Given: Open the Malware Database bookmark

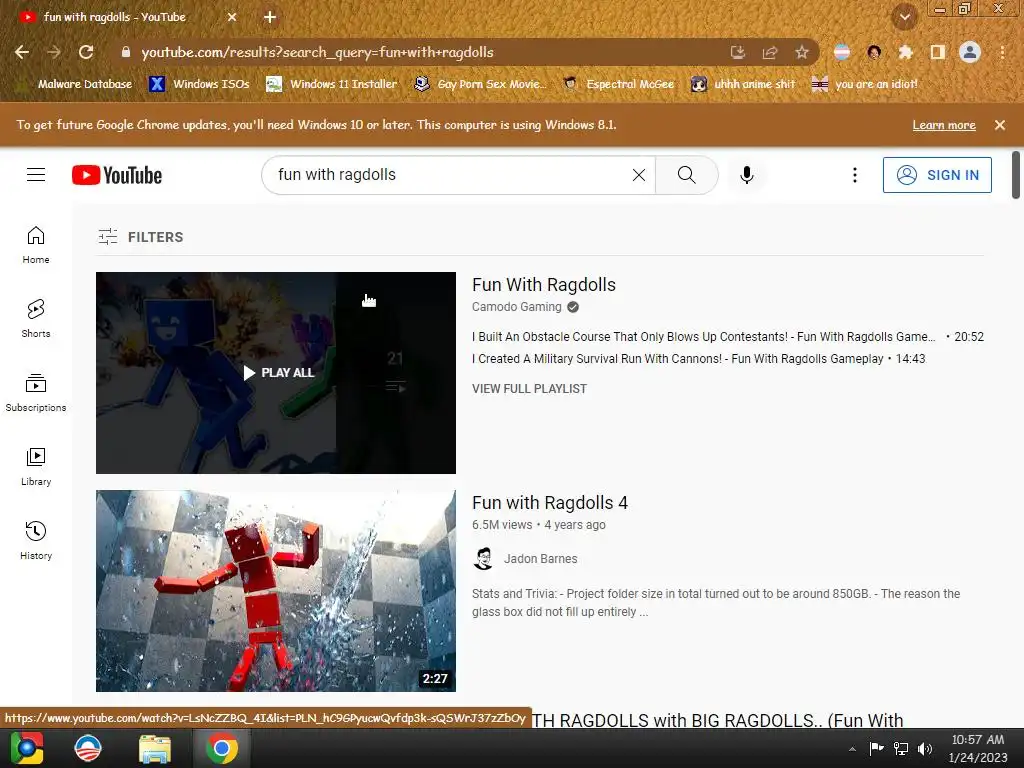Looking at the screenshot, I should tap(76, 84).
